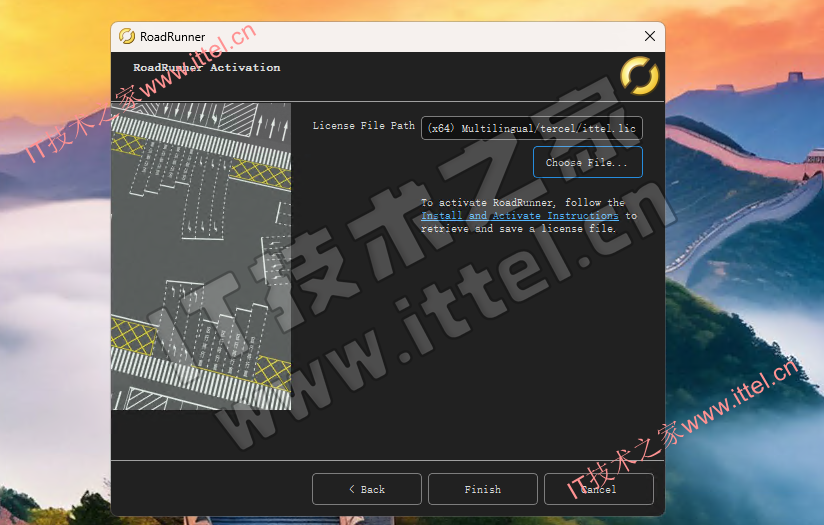Click the 'To activate RoadRunner, follow the' text
The image size is (824, 525).
tap(523, 202)
